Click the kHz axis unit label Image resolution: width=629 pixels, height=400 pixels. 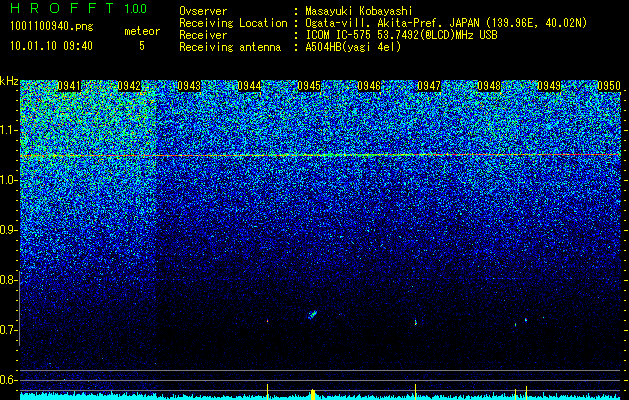tap(9, 81)
